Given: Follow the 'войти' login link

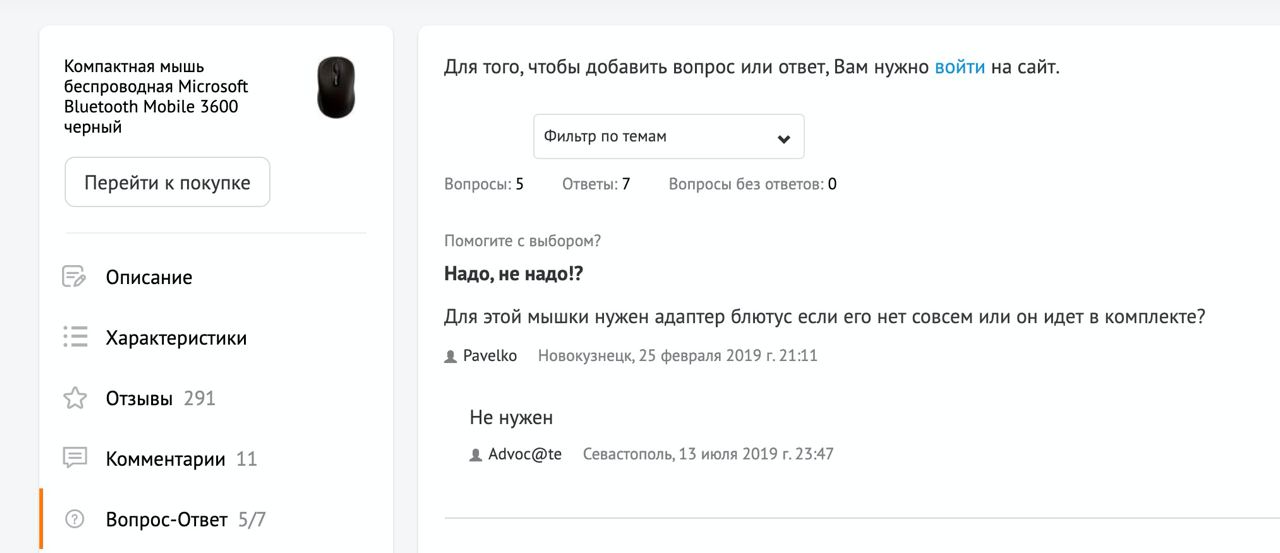Looking at the screenshot, I should [x=960, y=68].
